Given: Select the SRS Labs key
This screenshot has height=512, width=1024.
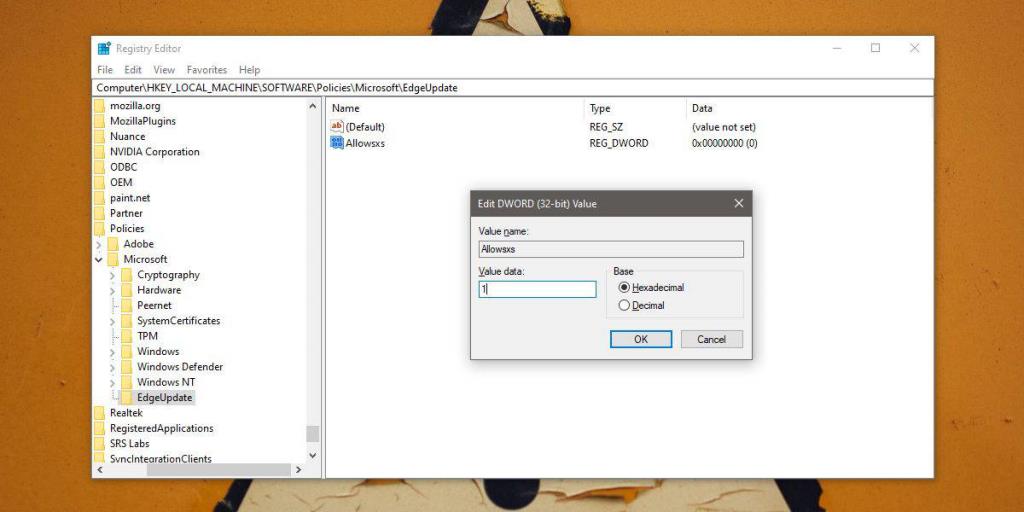Looking at the screenshot, I should coord(129,443).
